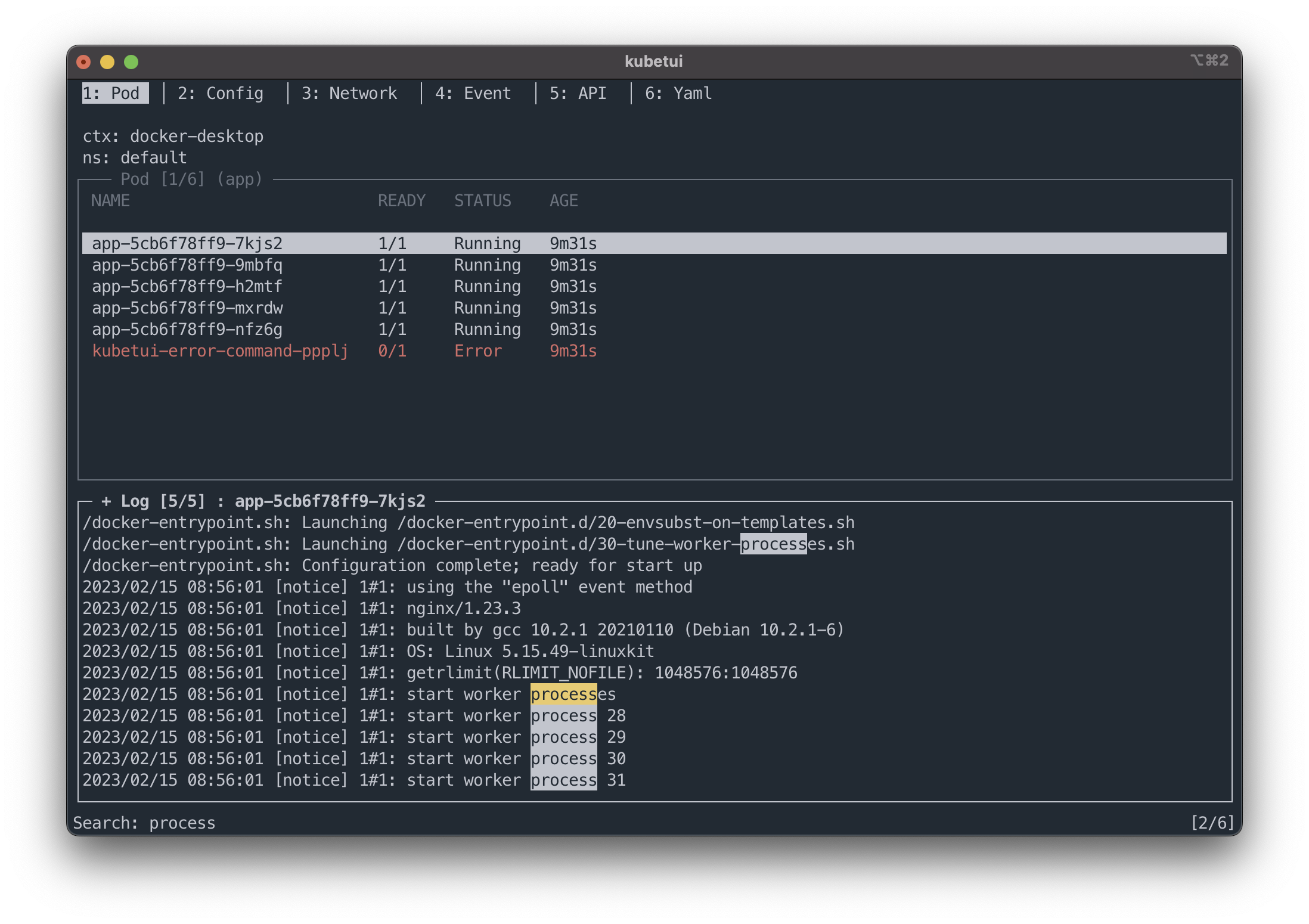Click the highlighted app-5cb6f78ff9-7kjs2 pod row

(187, 244)
